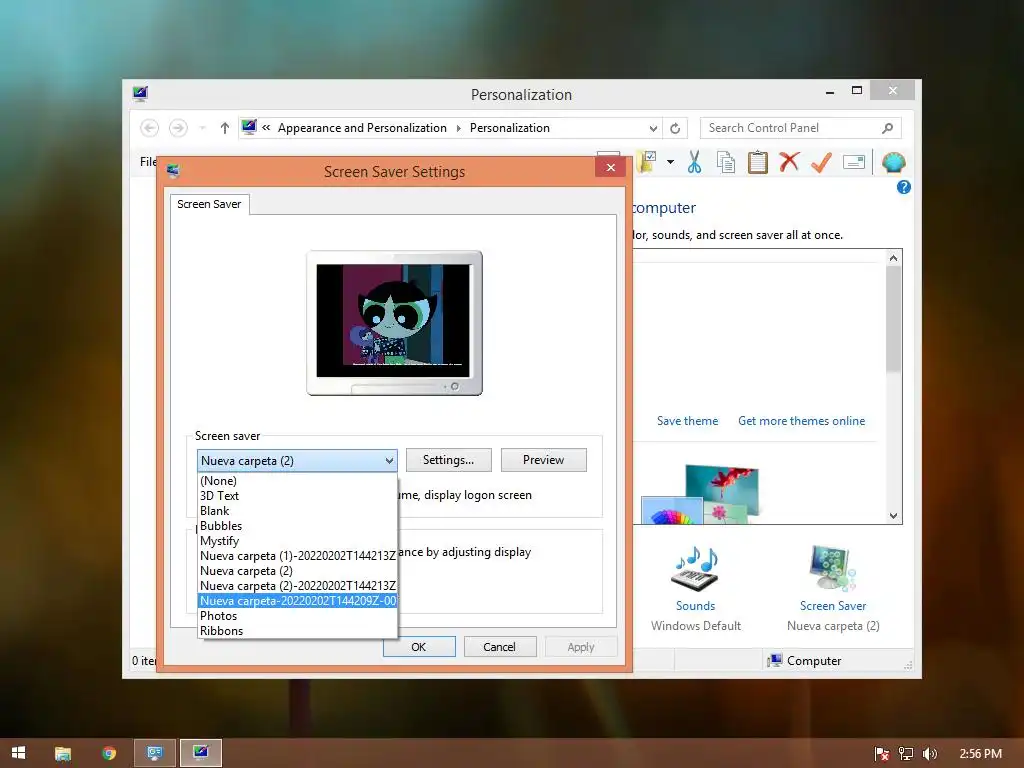The height and width of the screenshot is (768, 1024).
Task: Click the Preview button
Action: 543,460
